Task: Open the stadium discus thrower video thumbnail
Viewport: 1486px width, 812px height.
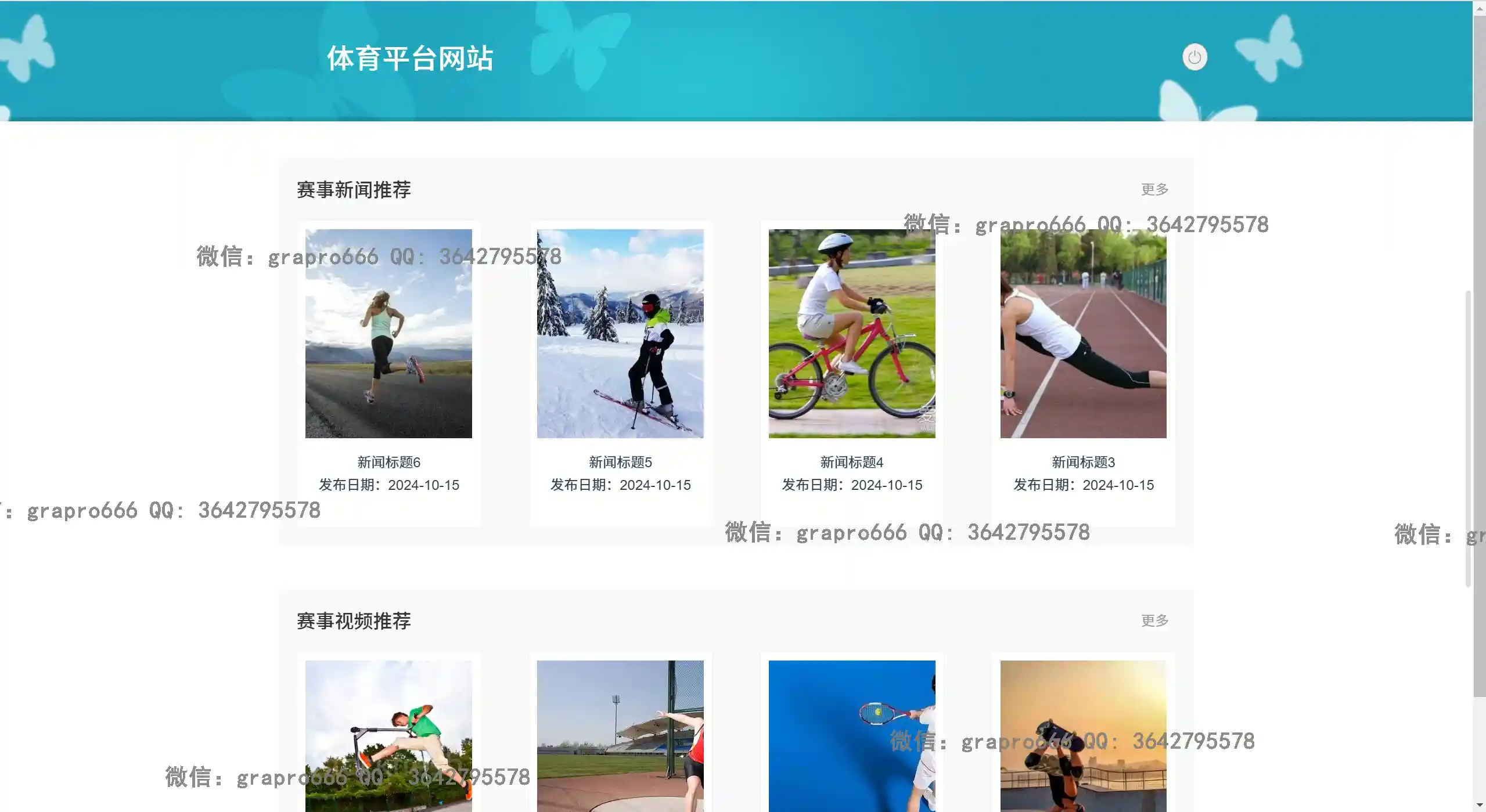Action: point(620,735)
